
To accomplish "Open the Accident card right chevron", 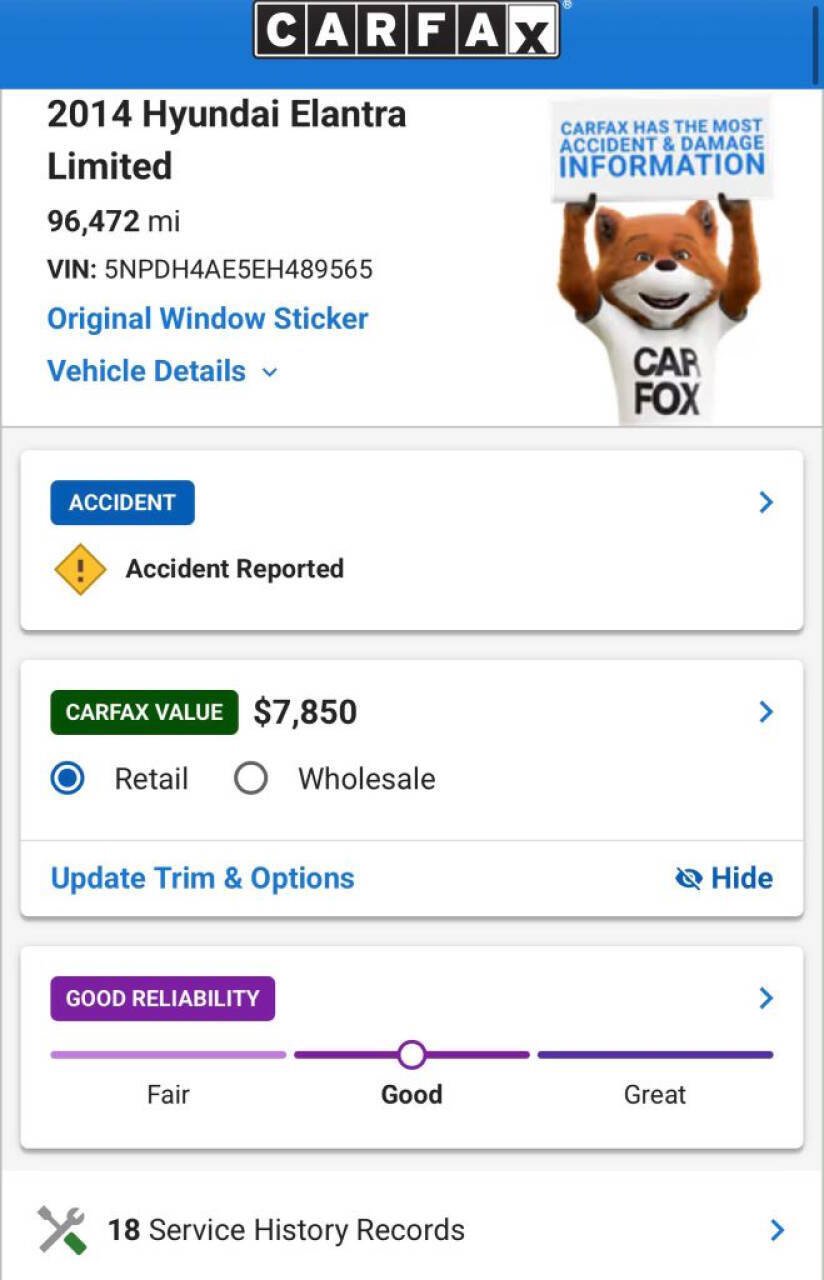I will click(x=766, y=502).
